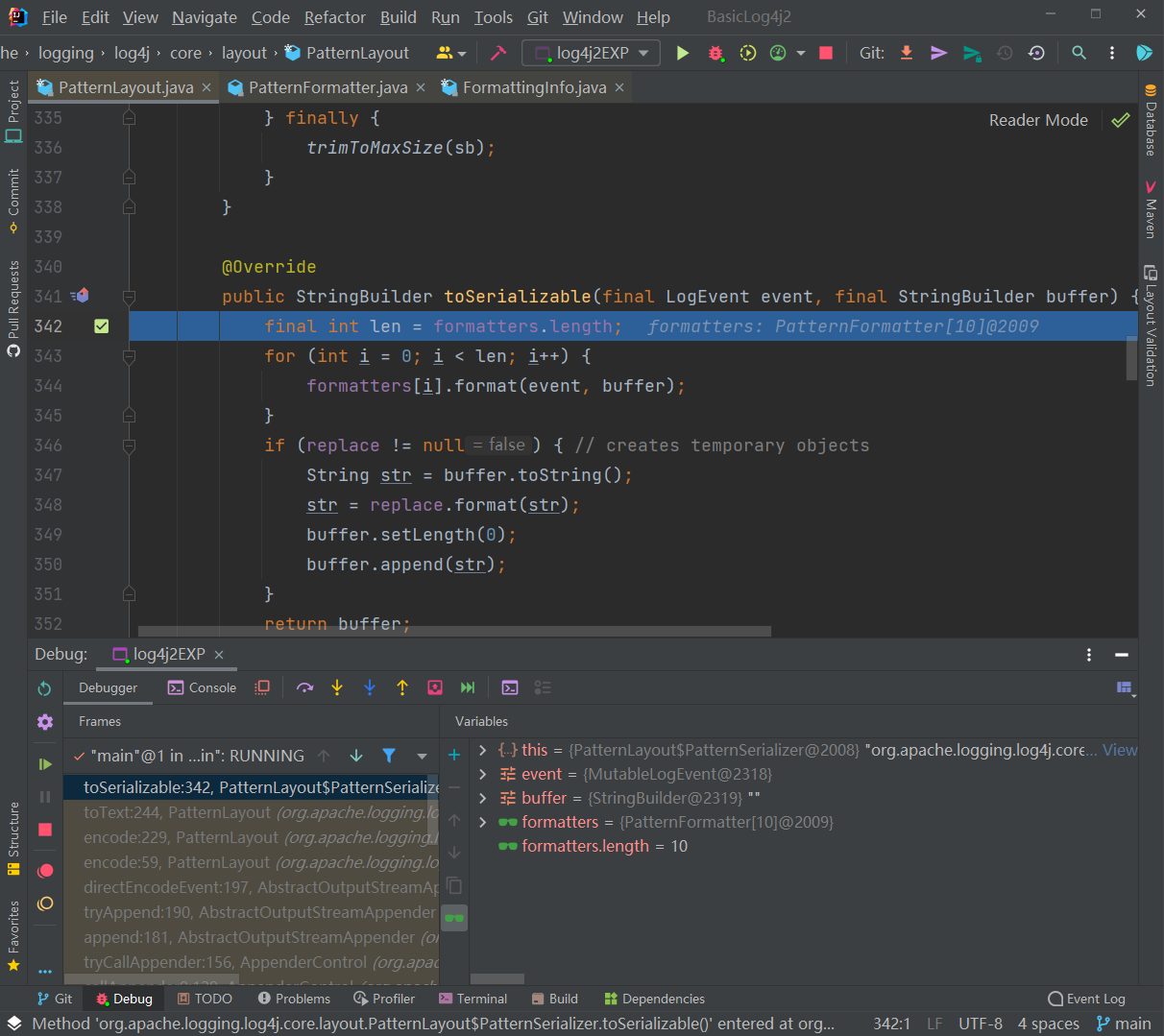Resume the program in debug sidebar
This screenshot has height=1036, width=1164.
point(45,764)
